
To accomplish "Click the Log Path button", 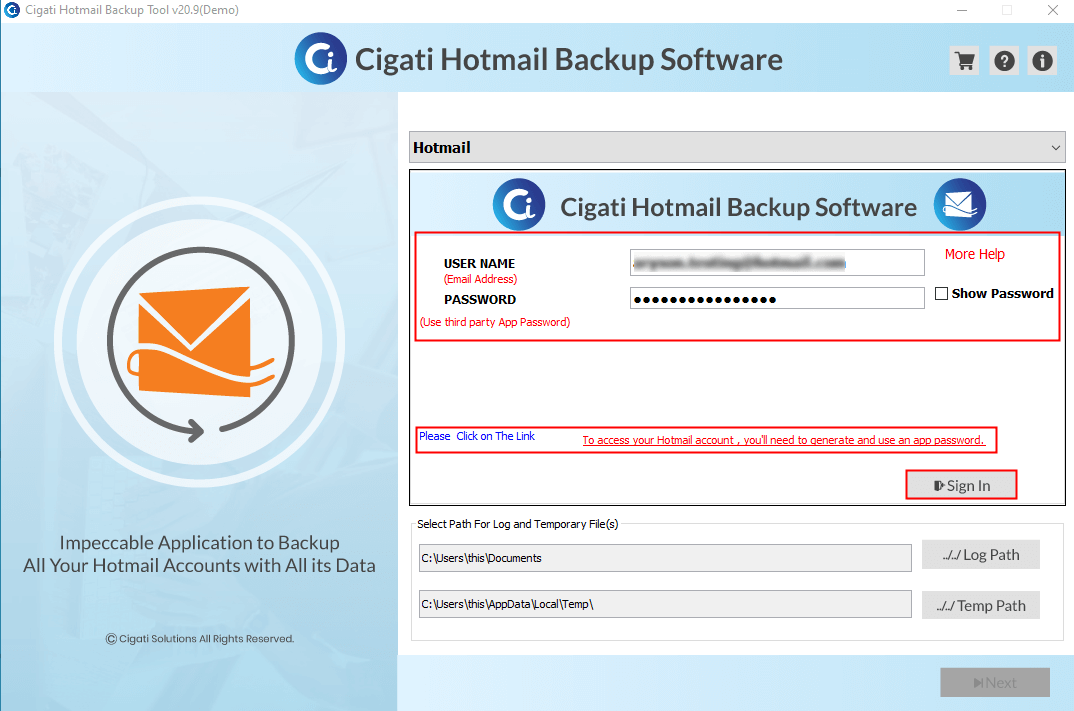I will point(981,555).
